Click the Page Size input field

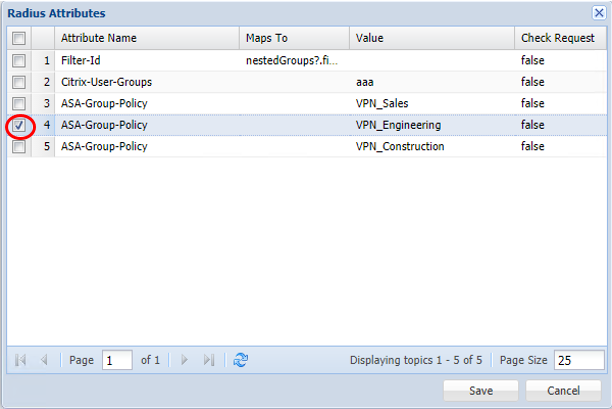(x=579, y=360)
